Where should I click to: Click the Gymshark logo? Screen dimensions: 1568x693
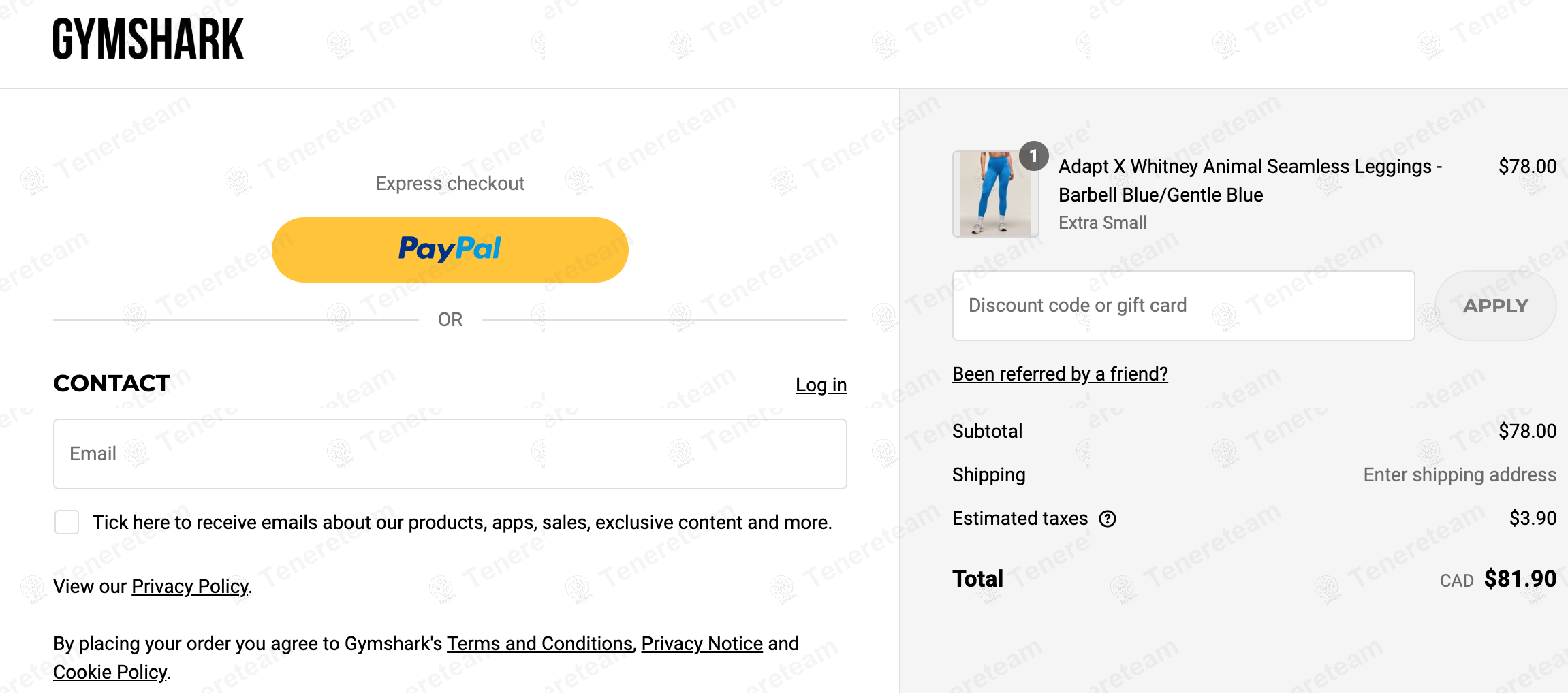(148, 39)
